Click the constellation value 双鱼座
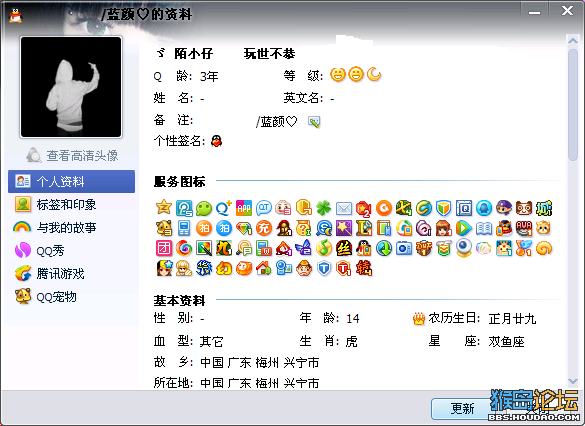585x426 pixels. click(506, 341)
